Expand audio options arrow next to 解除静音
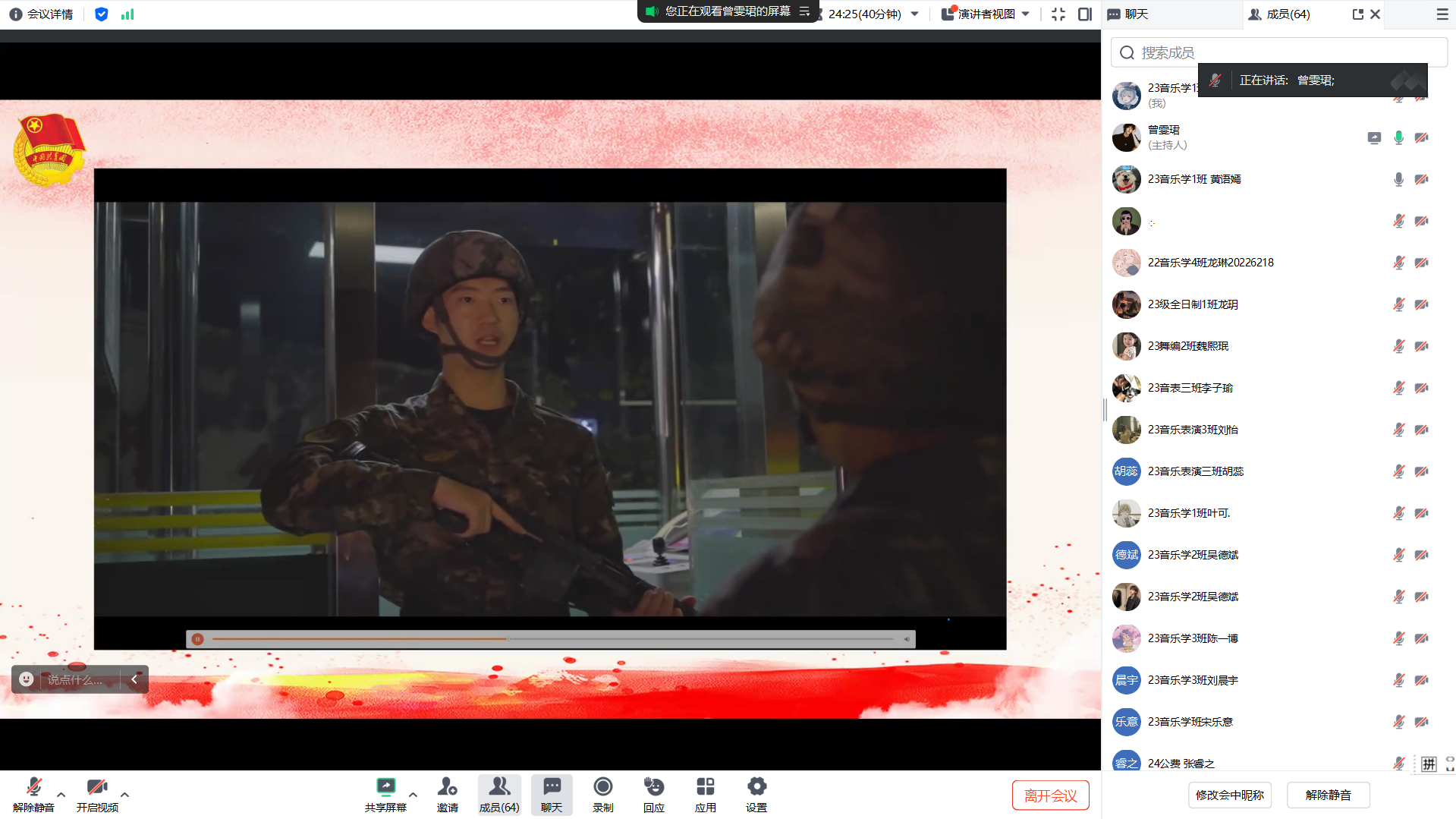The image size is (1456, 819). click(61, 795)
